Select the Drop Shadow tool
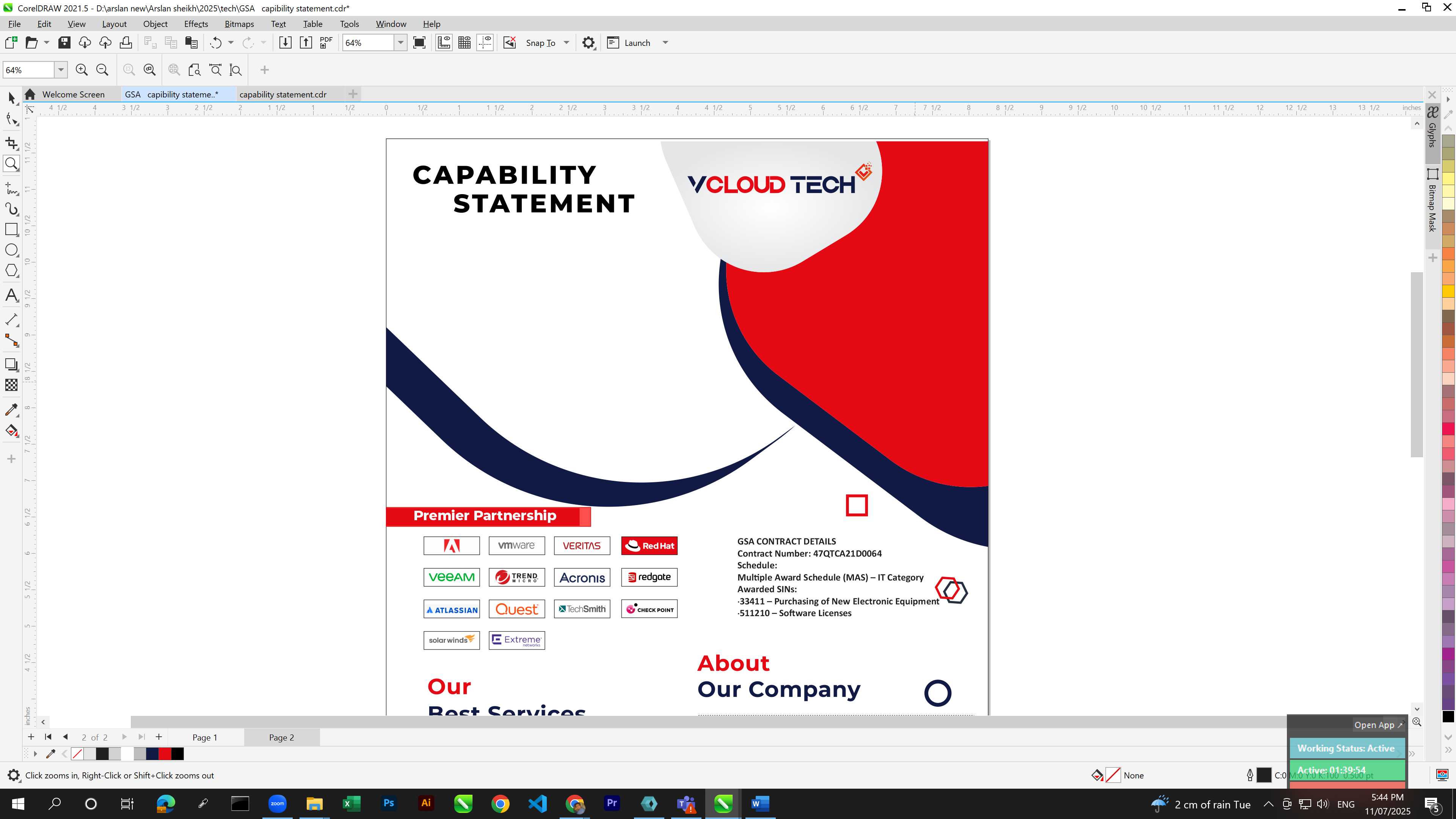The width and height of the screenshot is (1456, 819). [11, 364]
